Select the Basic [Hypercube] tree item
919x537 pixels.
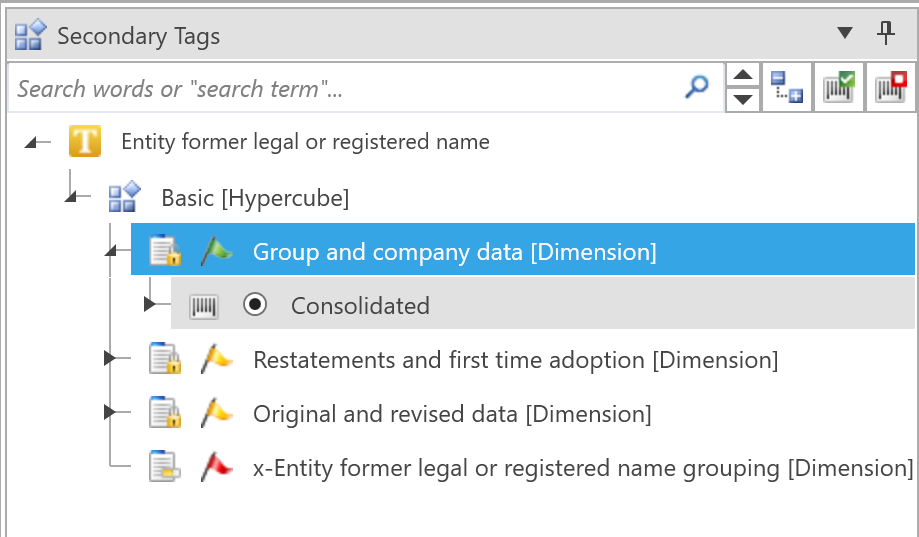254,198
